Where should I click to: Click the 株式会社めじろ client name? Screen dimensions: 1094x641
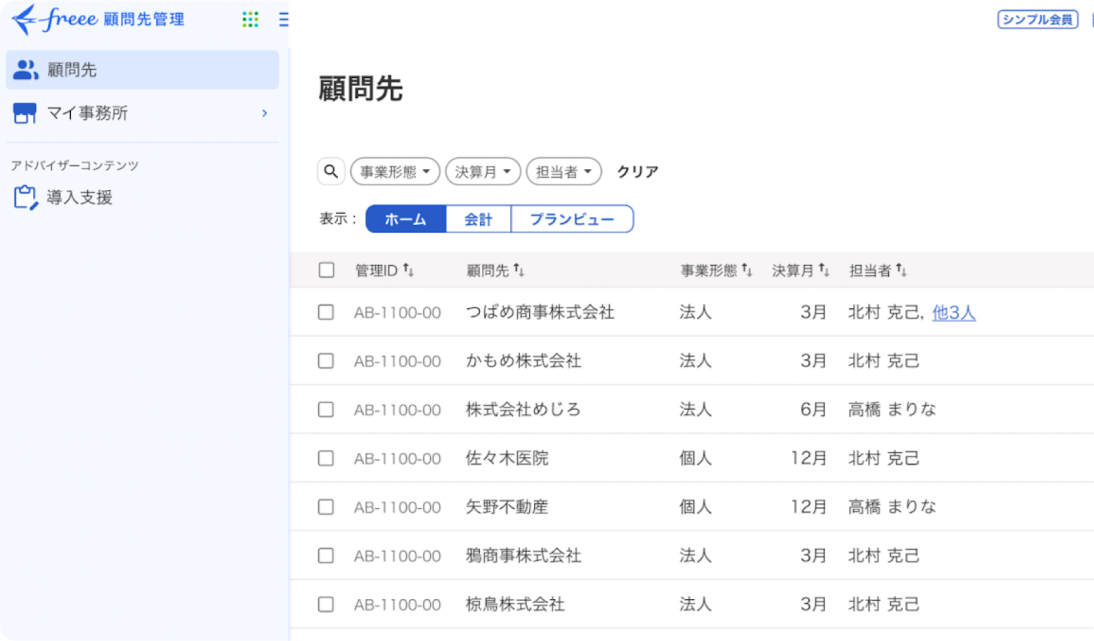coord(523,409)
